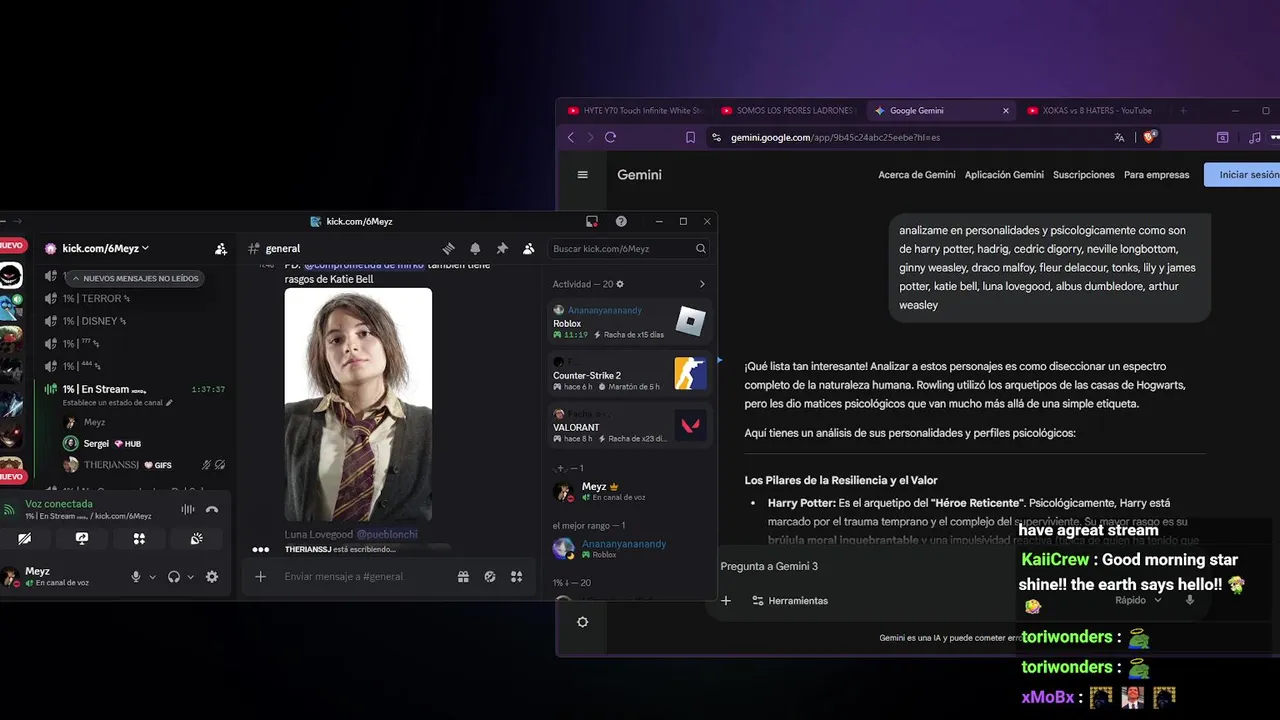Go back in the browser

tap(571, 138)
